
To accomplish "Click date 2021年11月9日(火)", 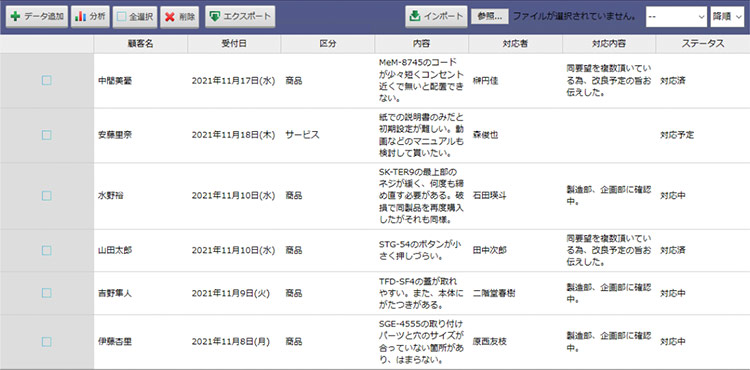I will [231, 293].
